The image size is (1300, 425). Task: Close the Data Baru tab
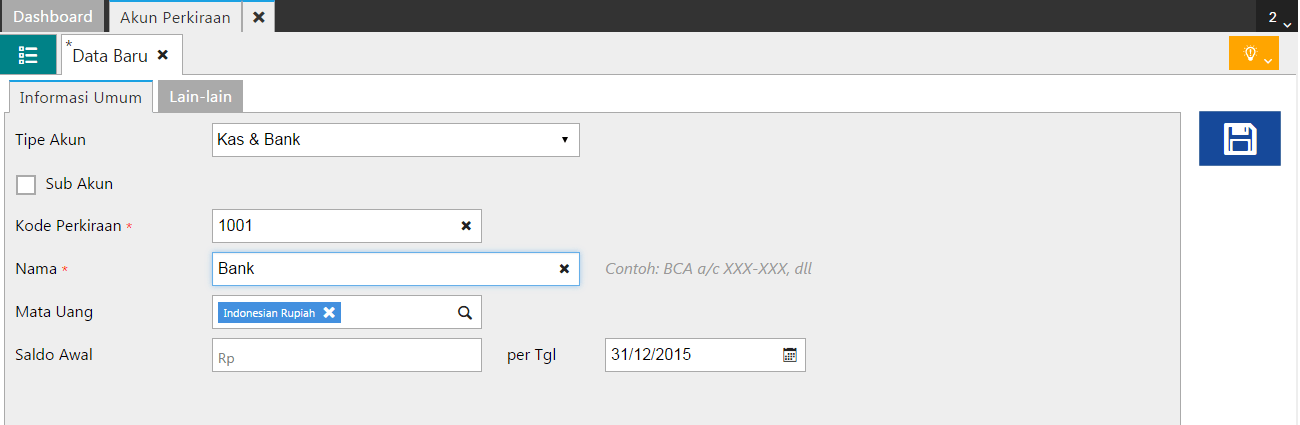(163, 55)
